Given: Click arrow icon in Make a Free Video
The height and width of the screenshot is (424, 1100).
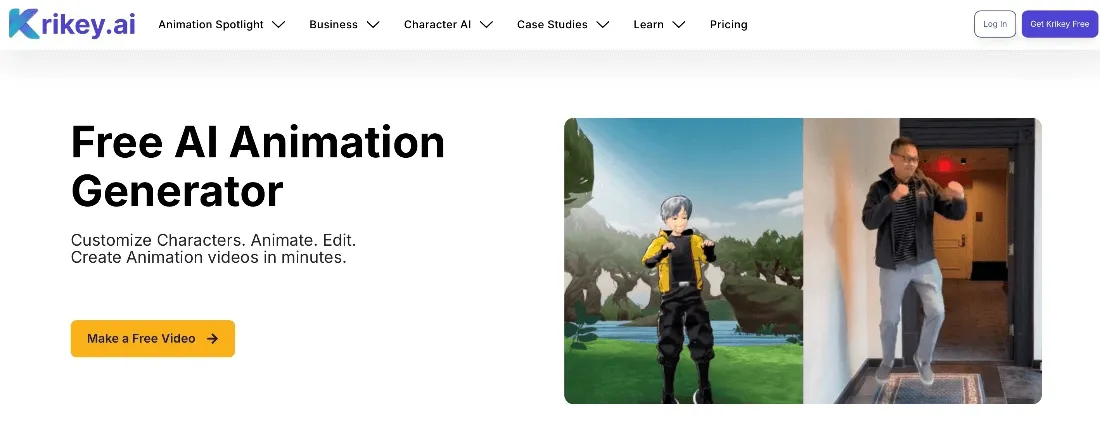Looking at the screenshot, I should (213, 338).
